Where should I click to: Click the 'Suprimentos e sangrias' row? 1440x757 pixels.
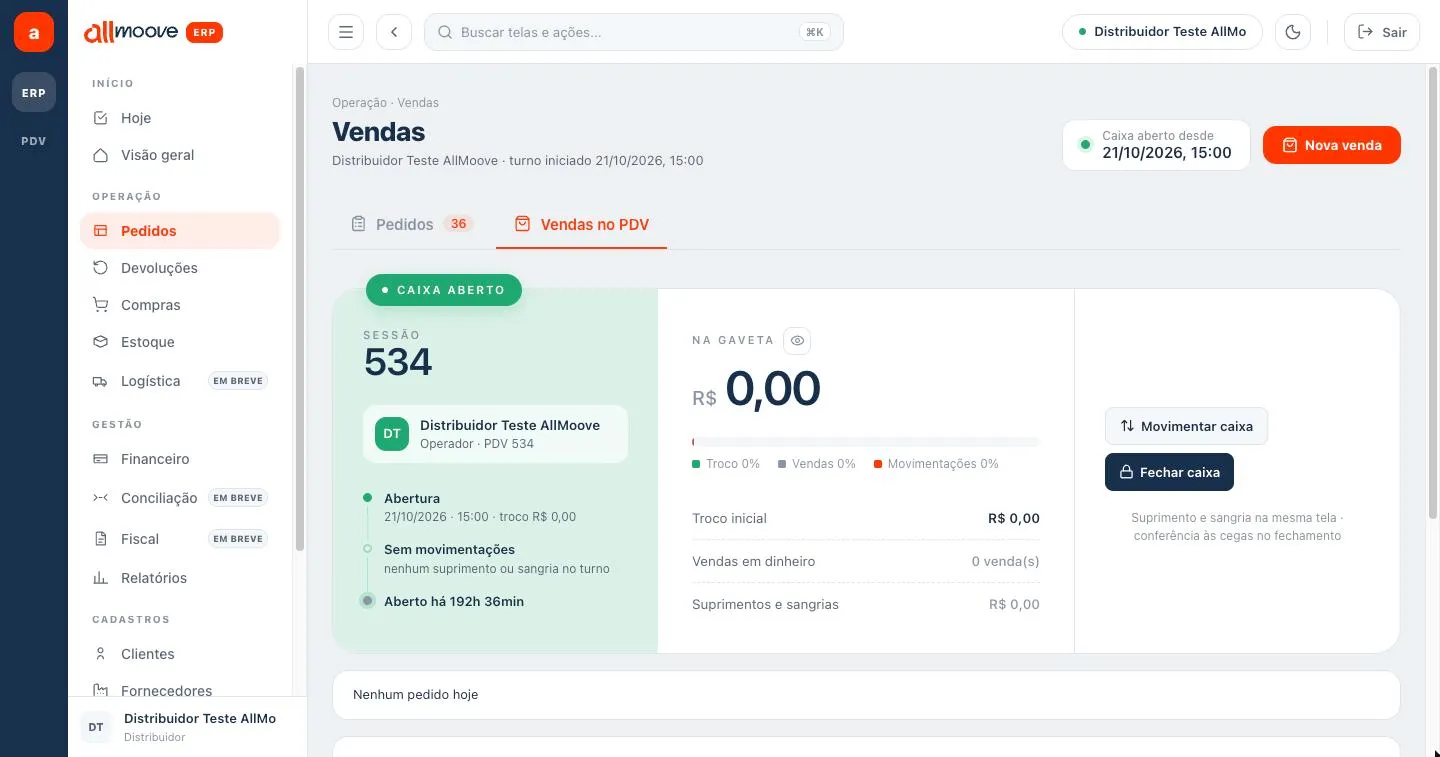pos(866,604)
